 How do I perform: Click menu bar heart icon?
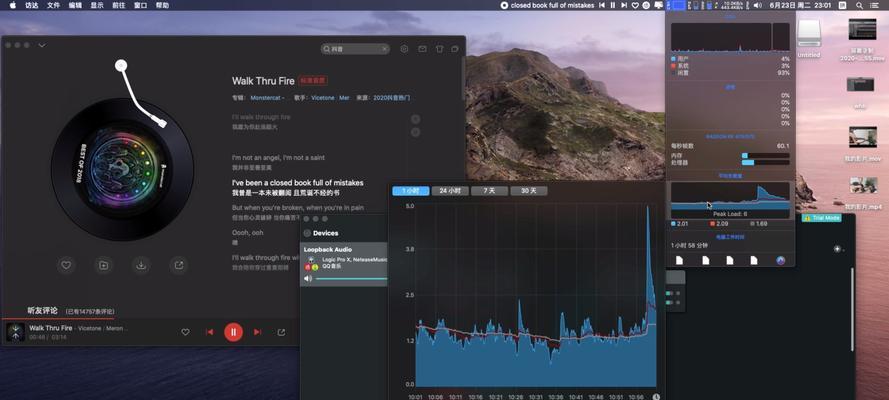tap(635, 5)
